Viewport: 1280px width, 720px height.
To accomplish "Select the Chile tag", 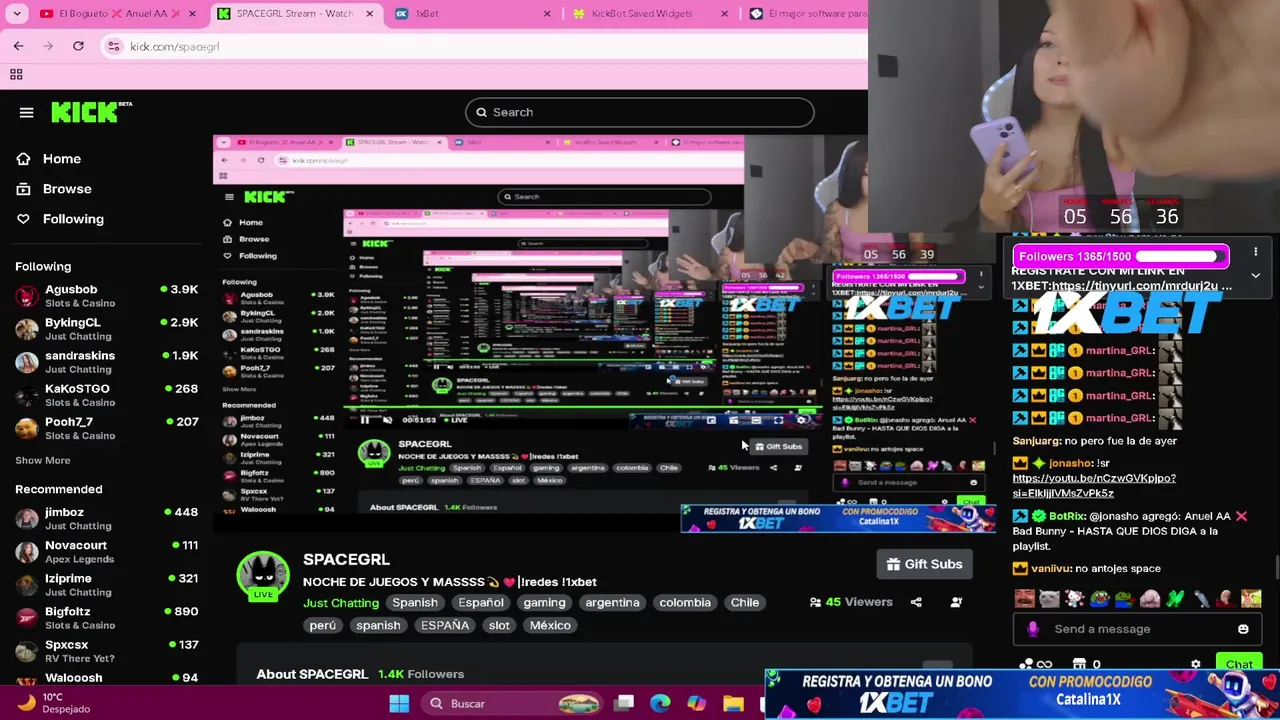I will click(x=745, y=602).
